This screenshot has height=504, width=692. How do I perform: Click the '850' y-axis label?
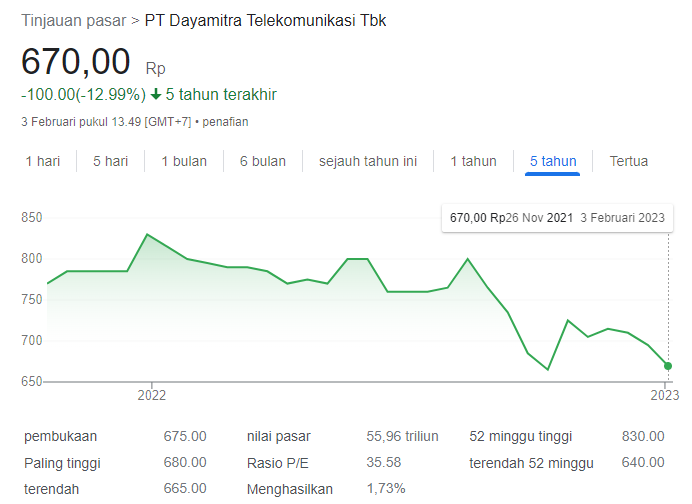[x=32, y=218]
